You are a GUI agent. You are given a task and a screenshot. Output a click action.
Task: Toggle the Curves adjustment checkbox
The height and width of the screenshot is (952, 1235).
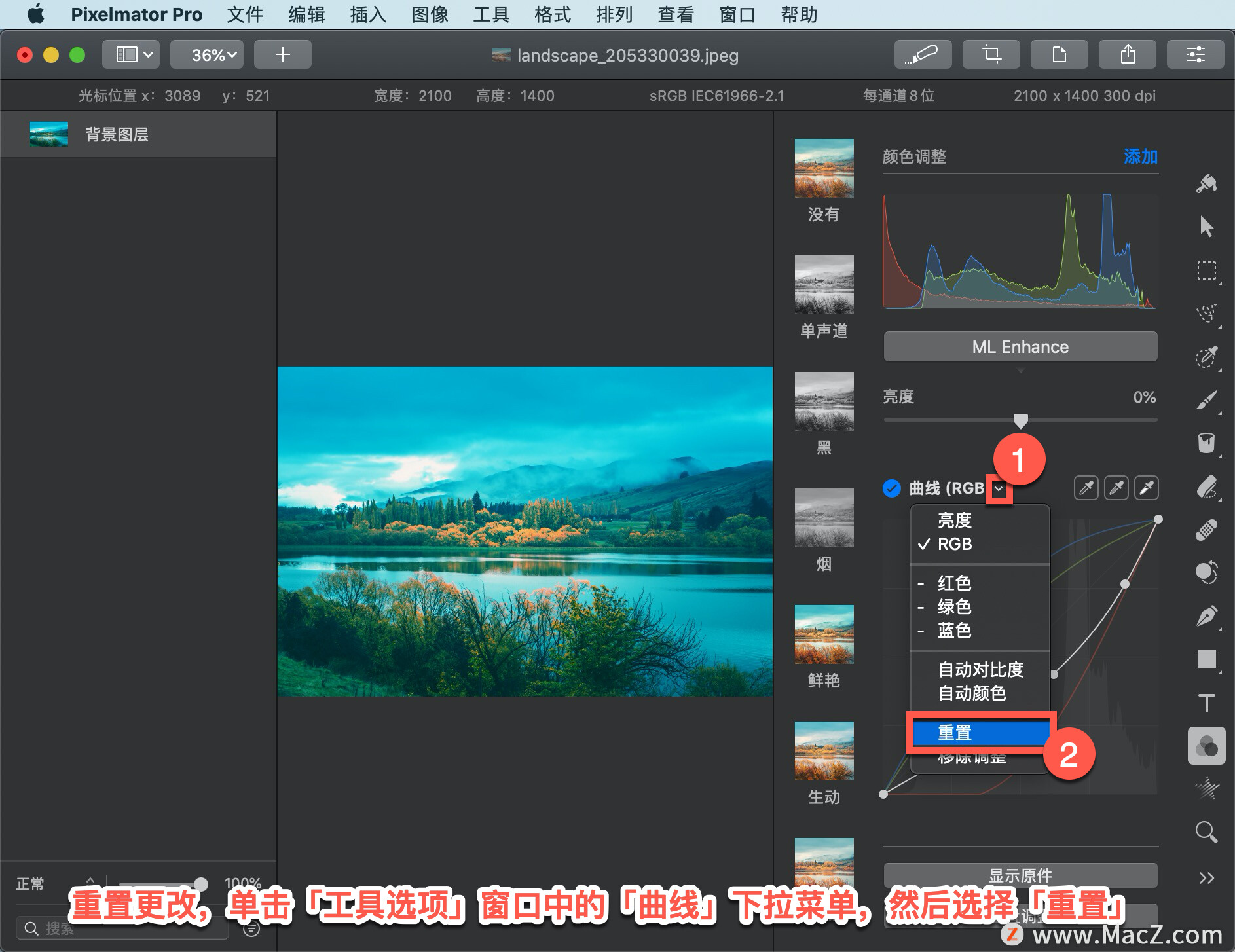click(x=892, y=488)
